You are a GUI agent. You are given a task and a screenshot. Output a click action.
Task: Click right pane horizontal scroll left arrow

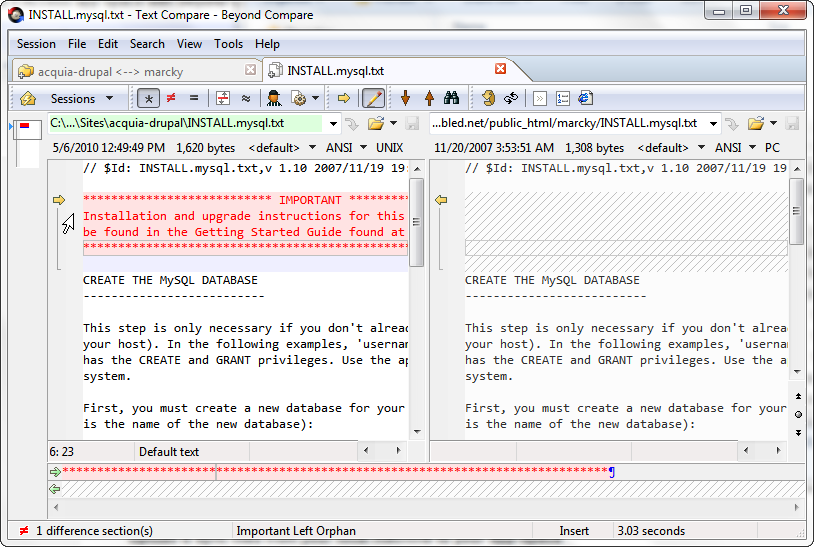[746, 451]
